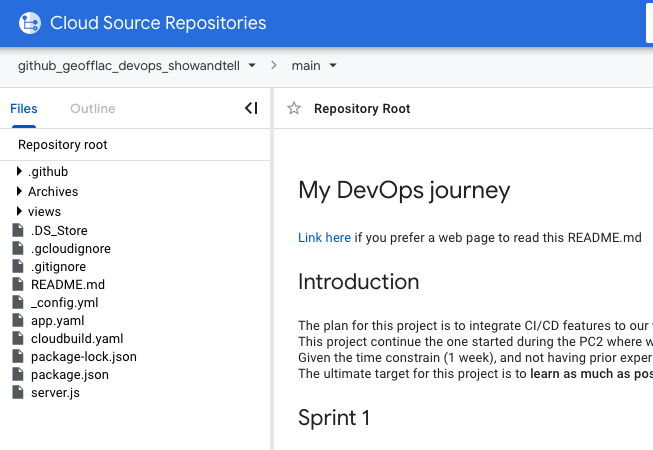The width and height of the screenshot is (653, 450).
Task: Switch to the Outline tab
Action: coord(92,109)
